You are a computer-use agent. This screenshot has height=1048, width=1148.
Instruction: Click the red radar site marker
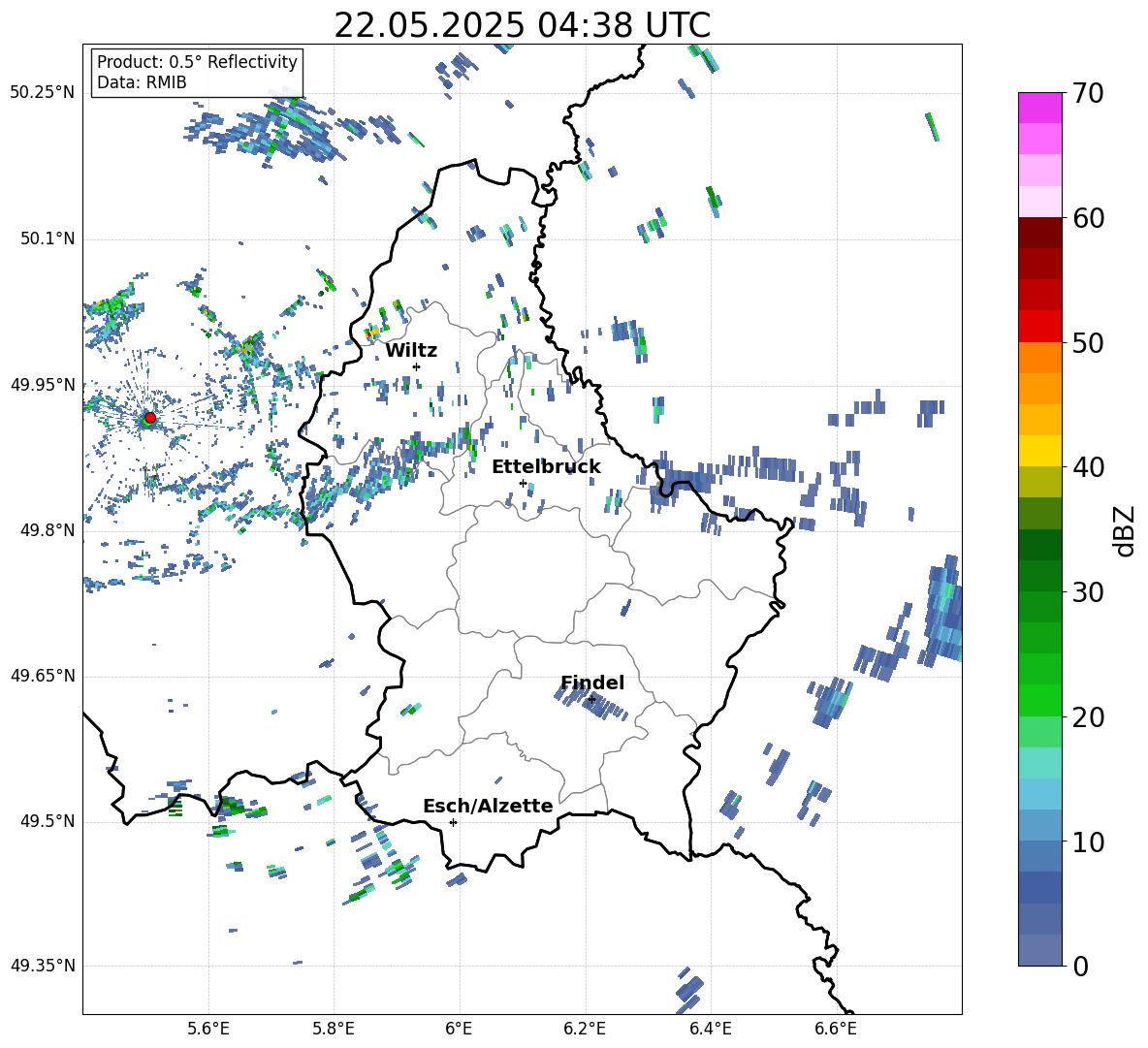pos(150,418)
